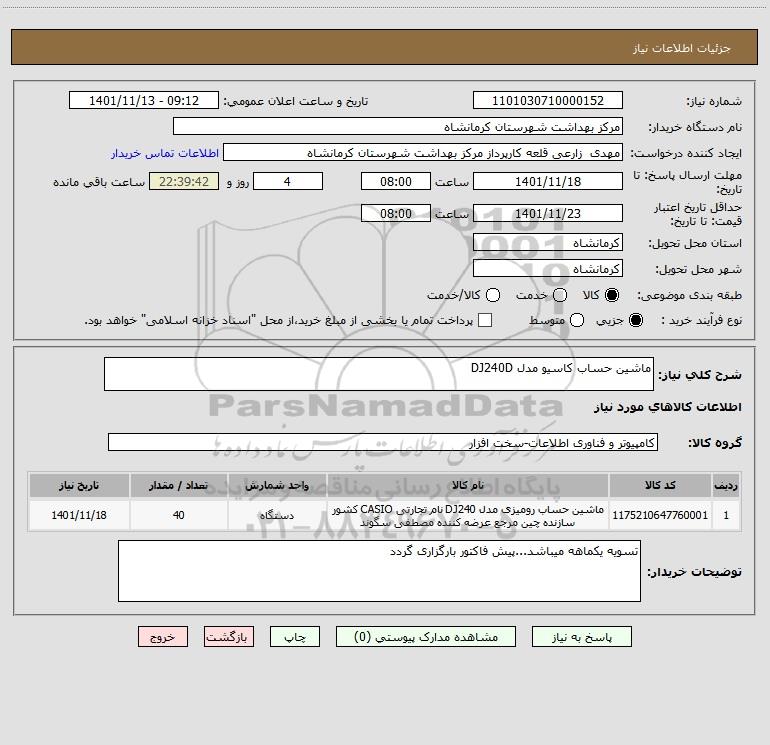This screenshot has width=770, height=745.
Task: Click the تعداد / مقدار column header
Action: pyautogui.click(x=178, y=485)
